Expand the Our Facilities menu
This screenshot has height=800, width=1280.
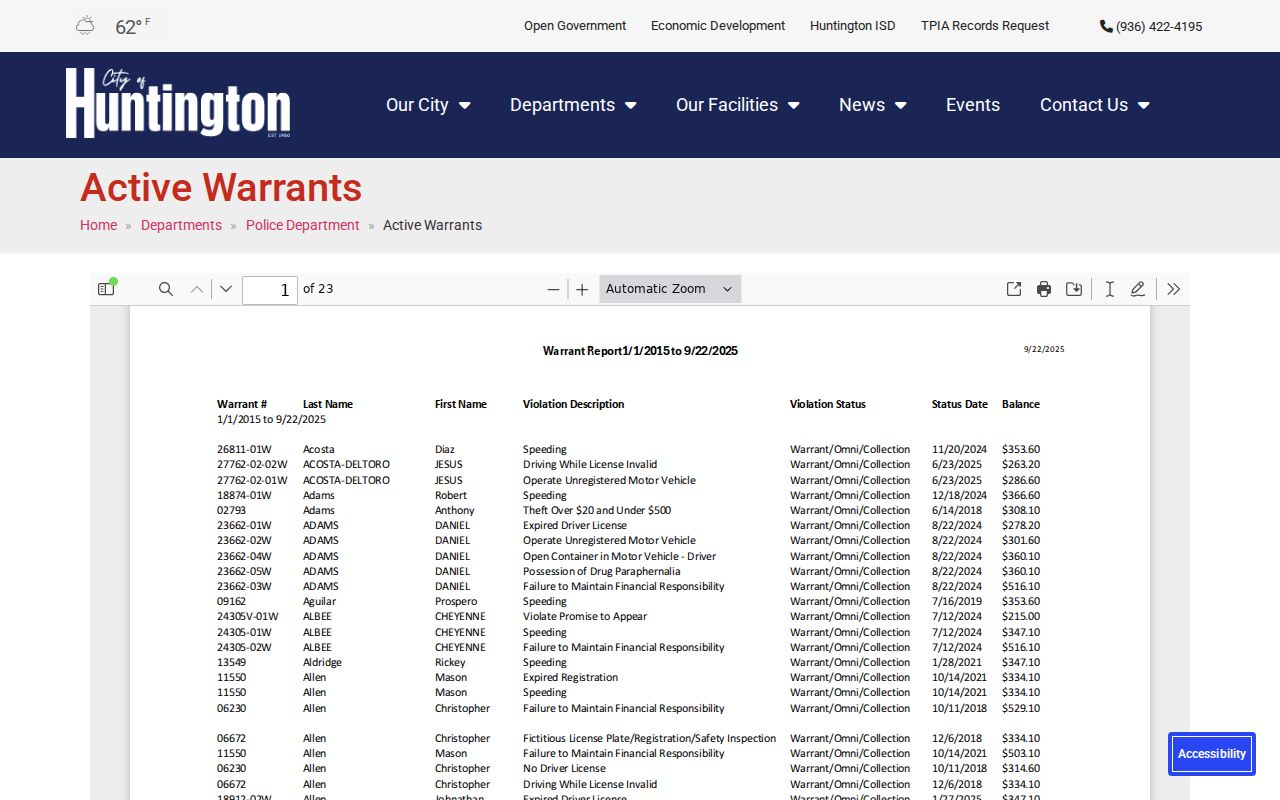[738, 105]
